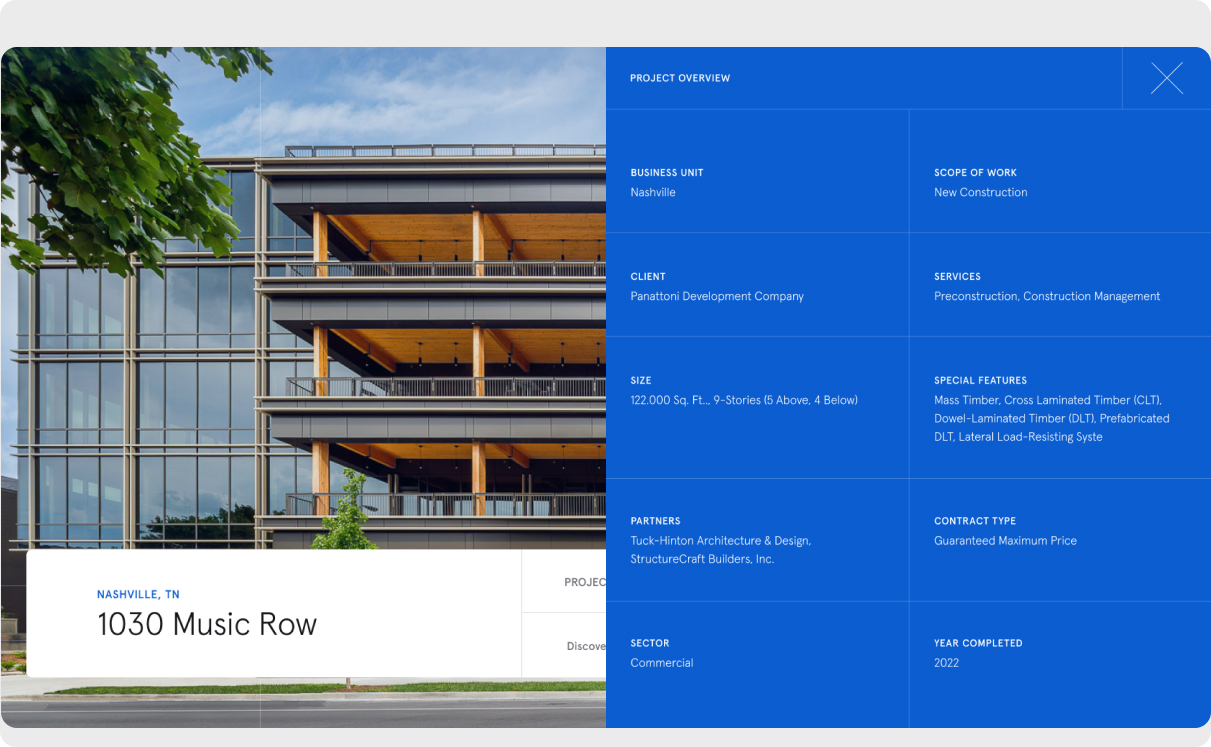Click Preconstruction, Construction Management services text
Viewport: 1211px width, 747px height.
1047,296
